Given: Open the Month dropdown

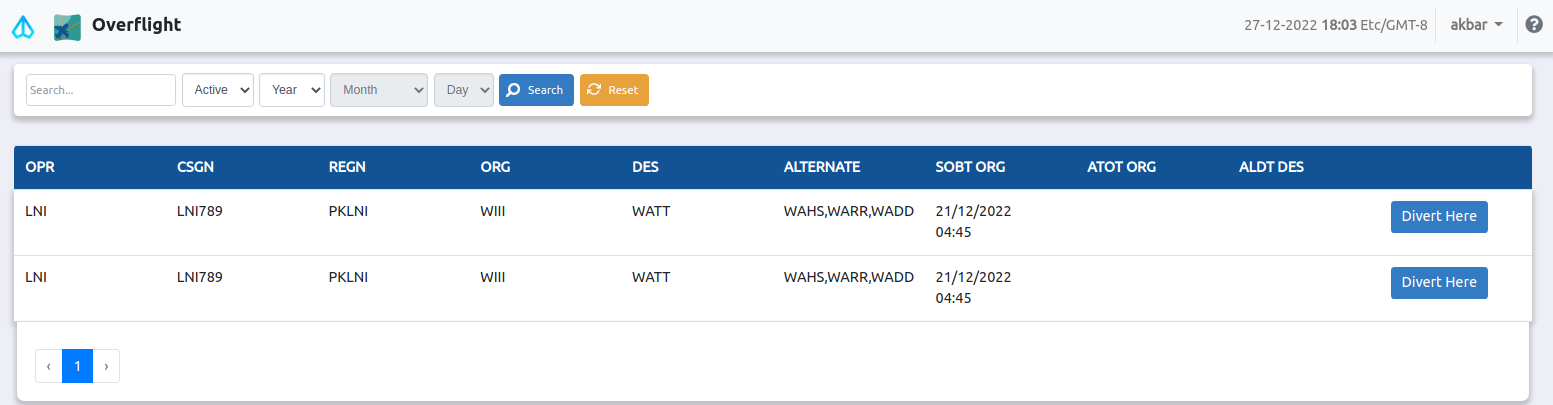Looking at the screenshot, I should tap(379, 90).
